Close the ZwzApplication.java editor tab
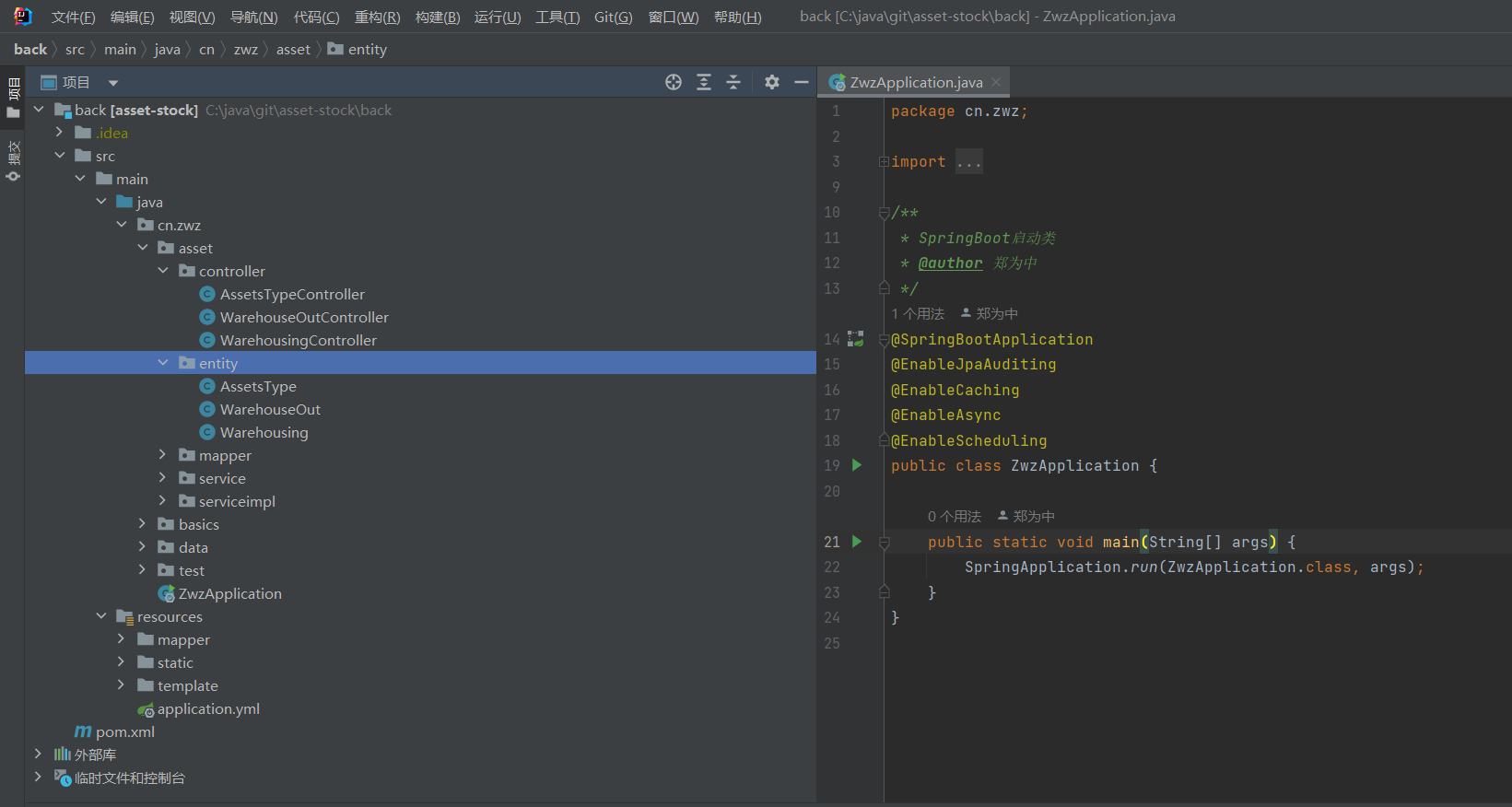The image size is (1512, 807). click(997, 82)
